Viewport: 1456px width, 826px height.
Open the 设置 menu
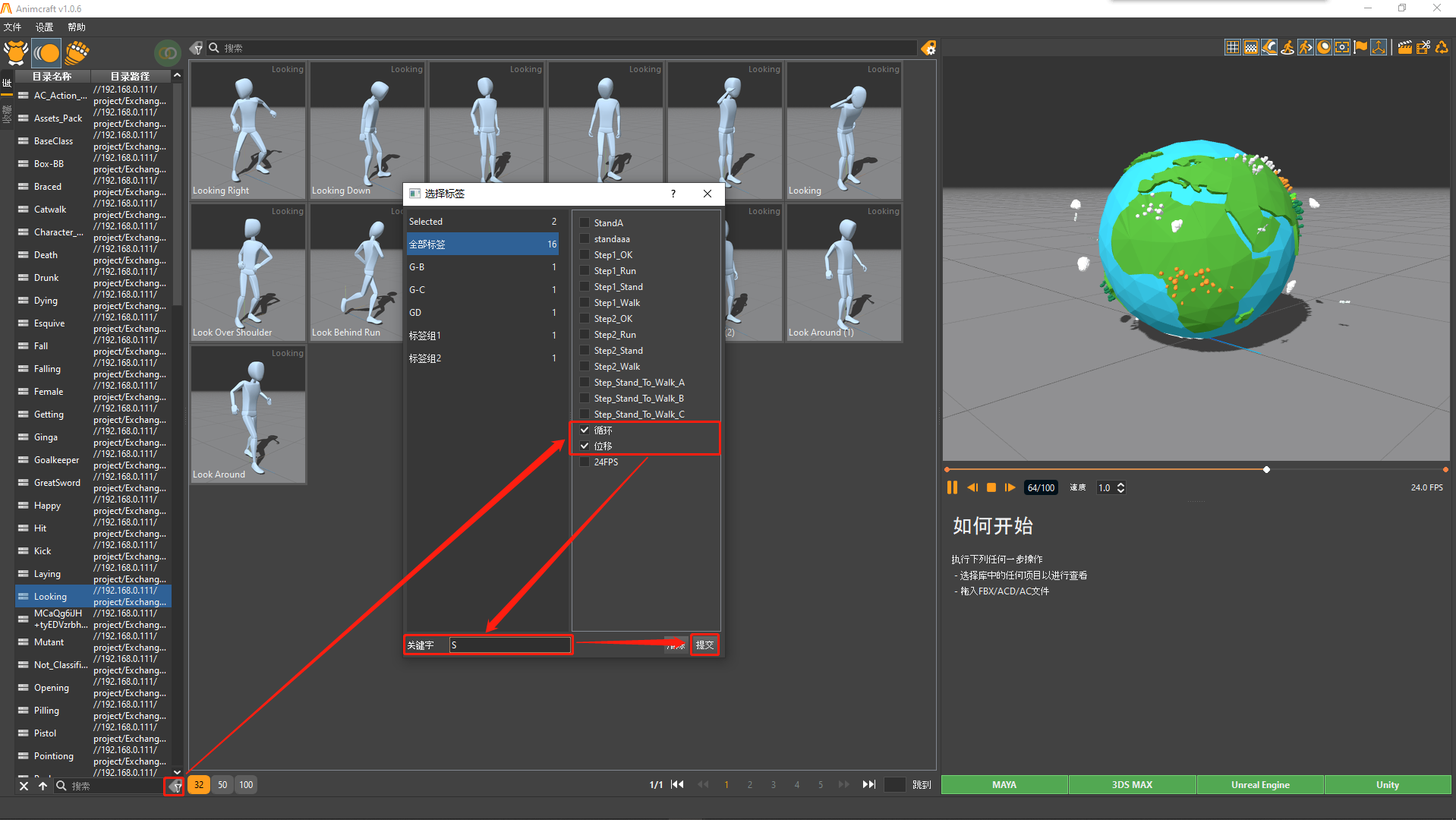click(x=44, y=27)
